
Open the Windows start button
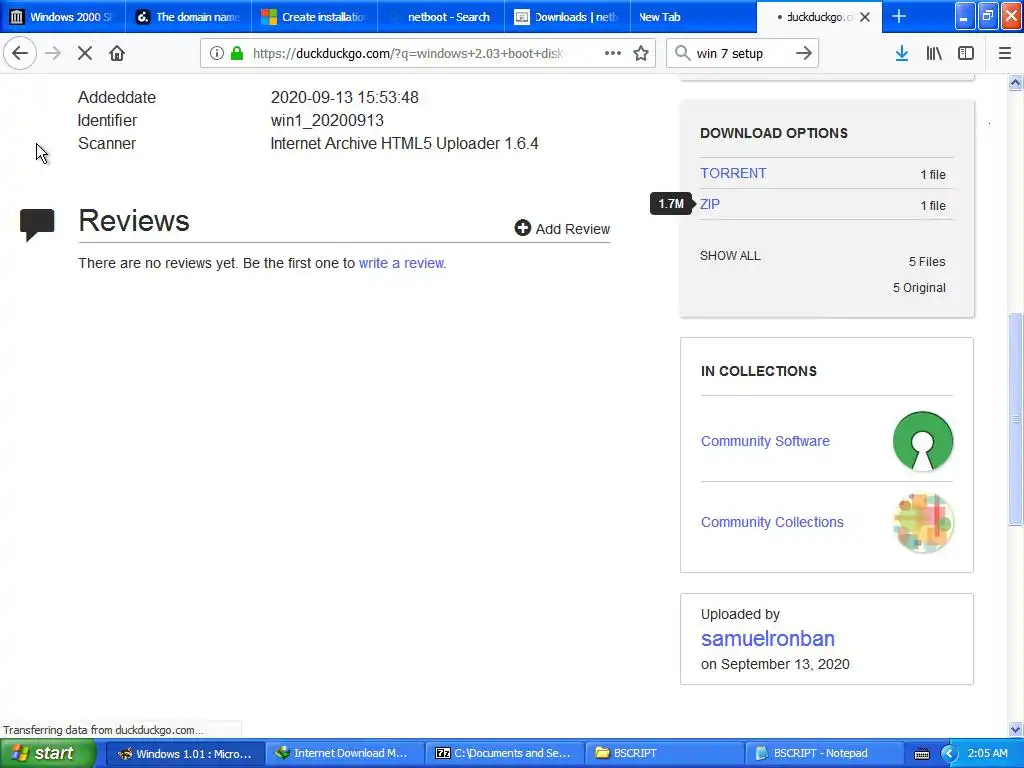click(48, 753)
